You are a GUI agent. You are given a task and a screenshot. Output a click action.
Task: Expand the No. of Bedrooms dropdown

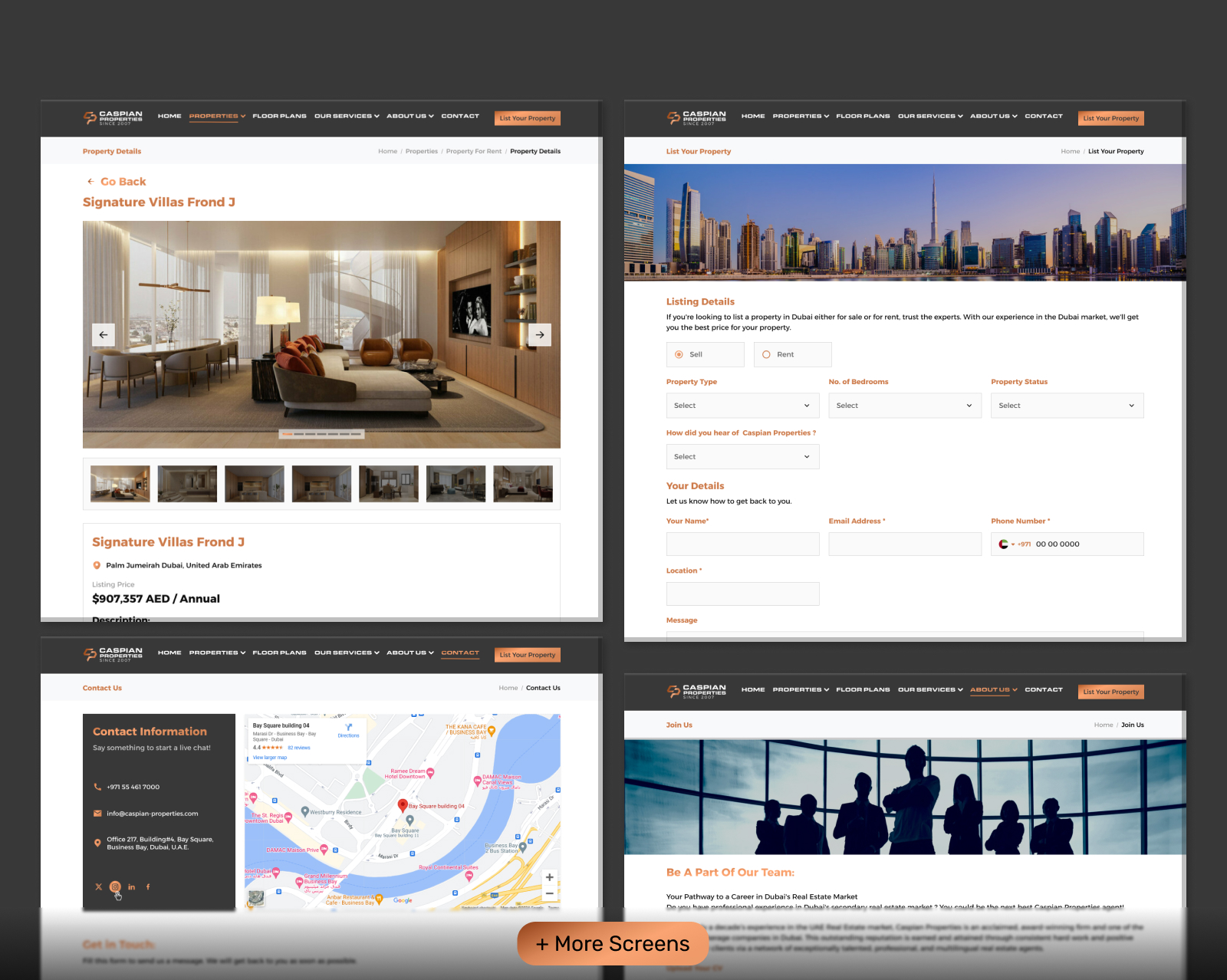[904, 406]
